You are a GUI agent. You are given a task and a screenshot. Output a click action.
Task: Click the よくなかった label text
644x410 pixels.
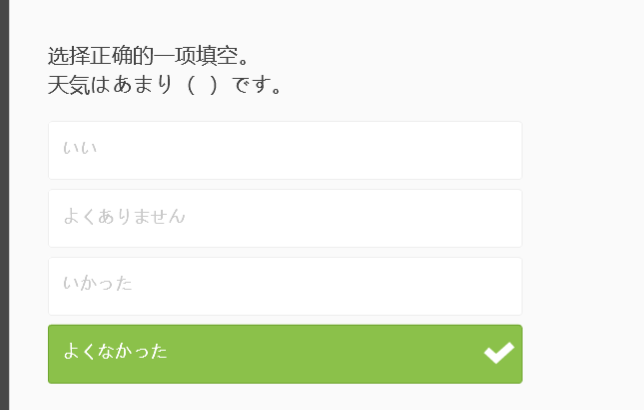pos(115,352)
